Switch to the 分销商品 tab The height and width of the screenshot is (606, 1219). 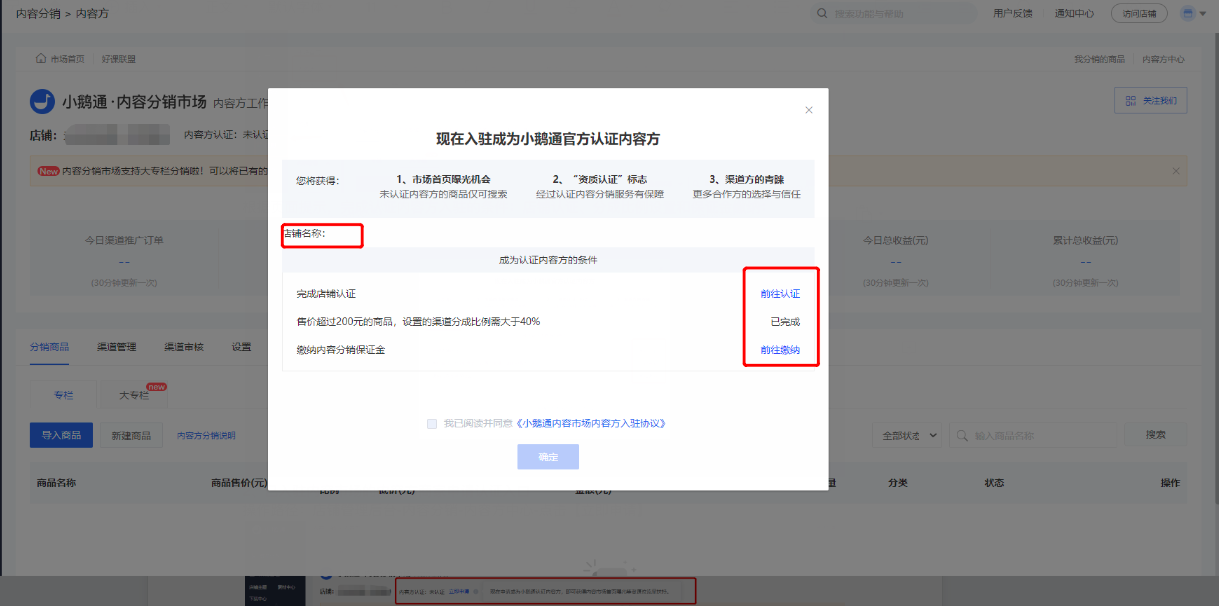pos(49,347)
